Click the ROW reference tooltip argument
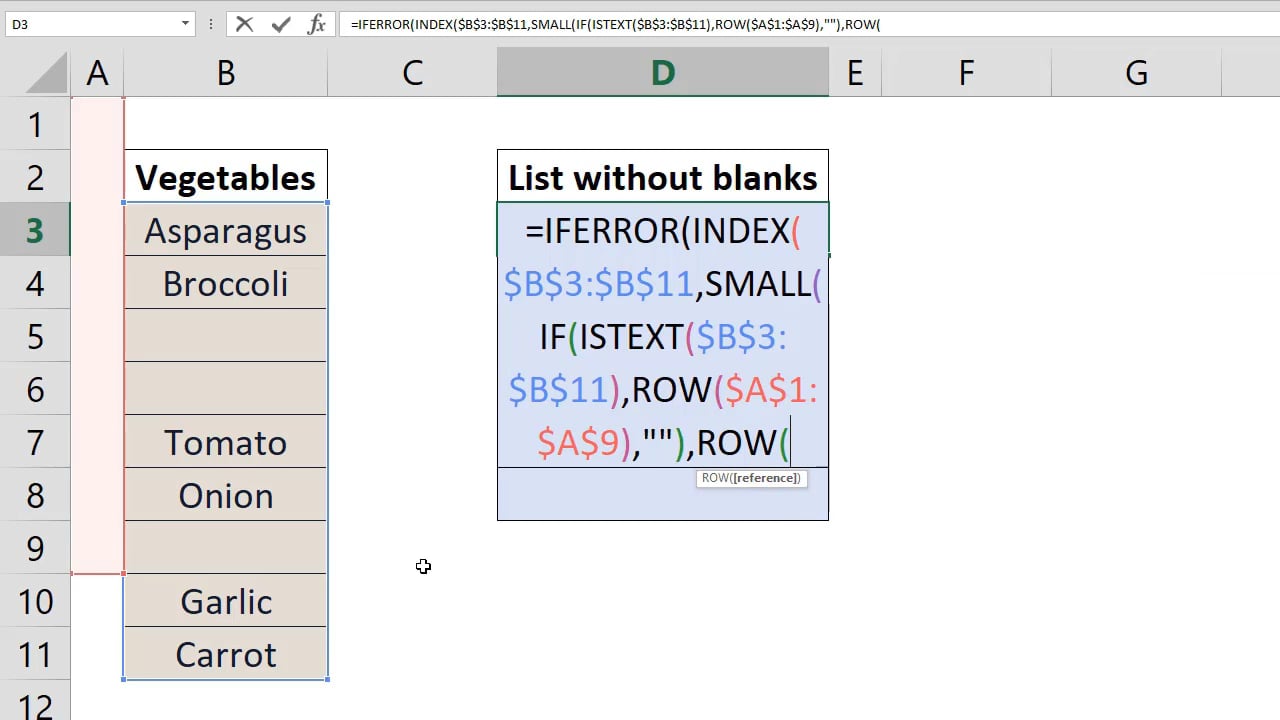This screenshot has width=1280, height=720. pyautogui.click(x=765, y=478)
